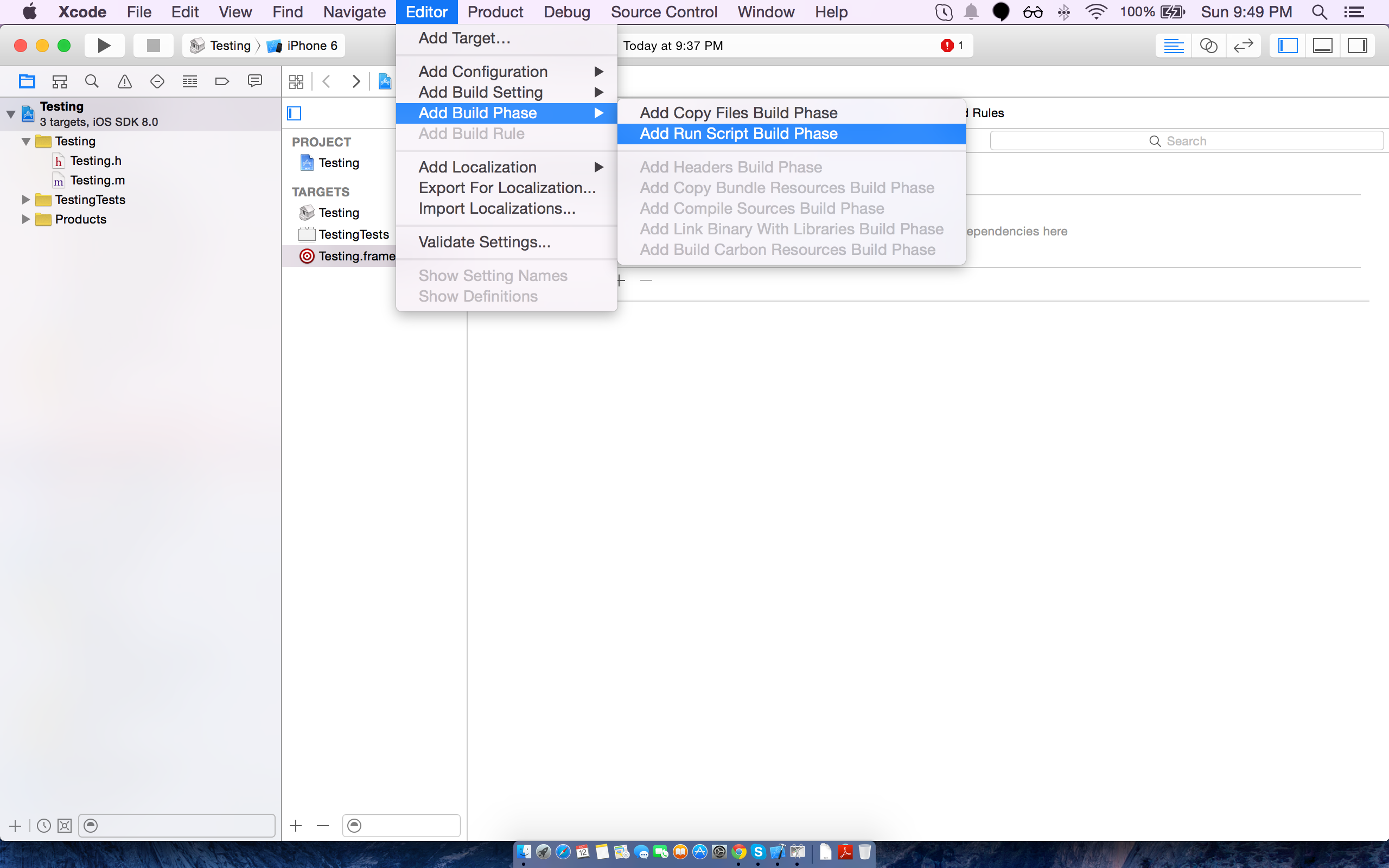The image size is (1389, 868).
Task: Open the Issue navigator warning icon
Action: coord(125,81)
